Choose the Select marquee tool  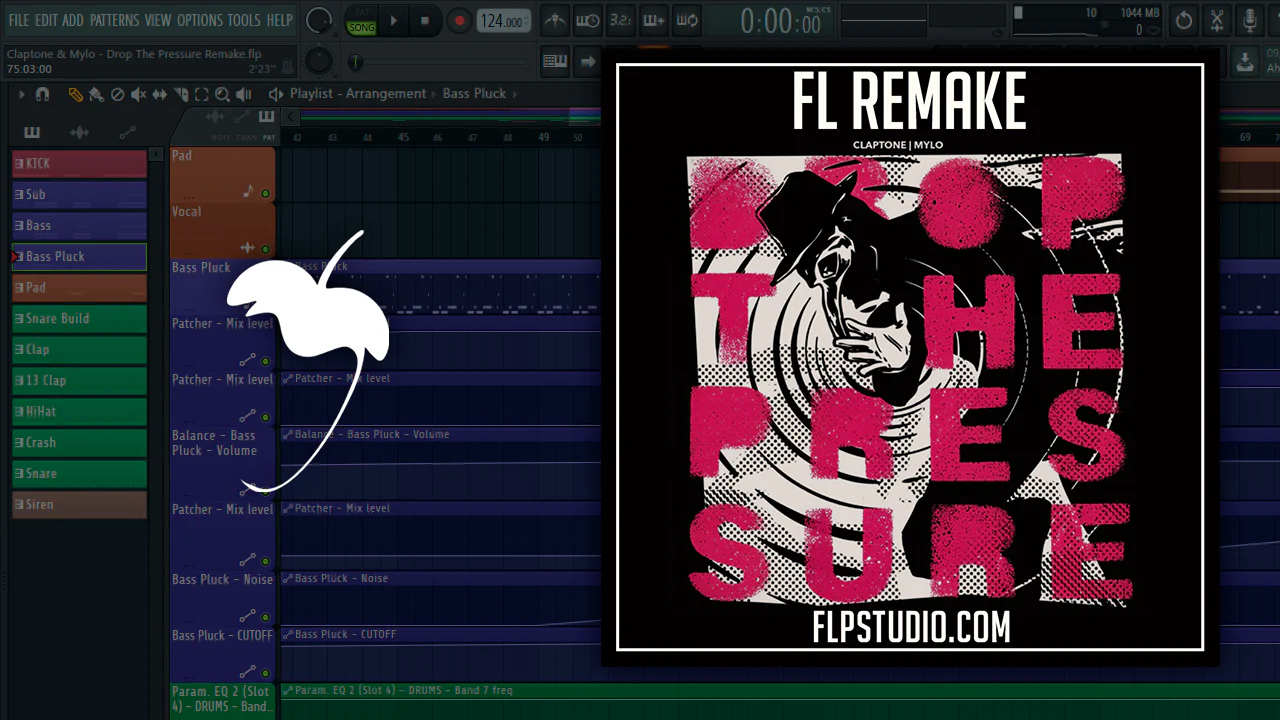coord(201,94)
